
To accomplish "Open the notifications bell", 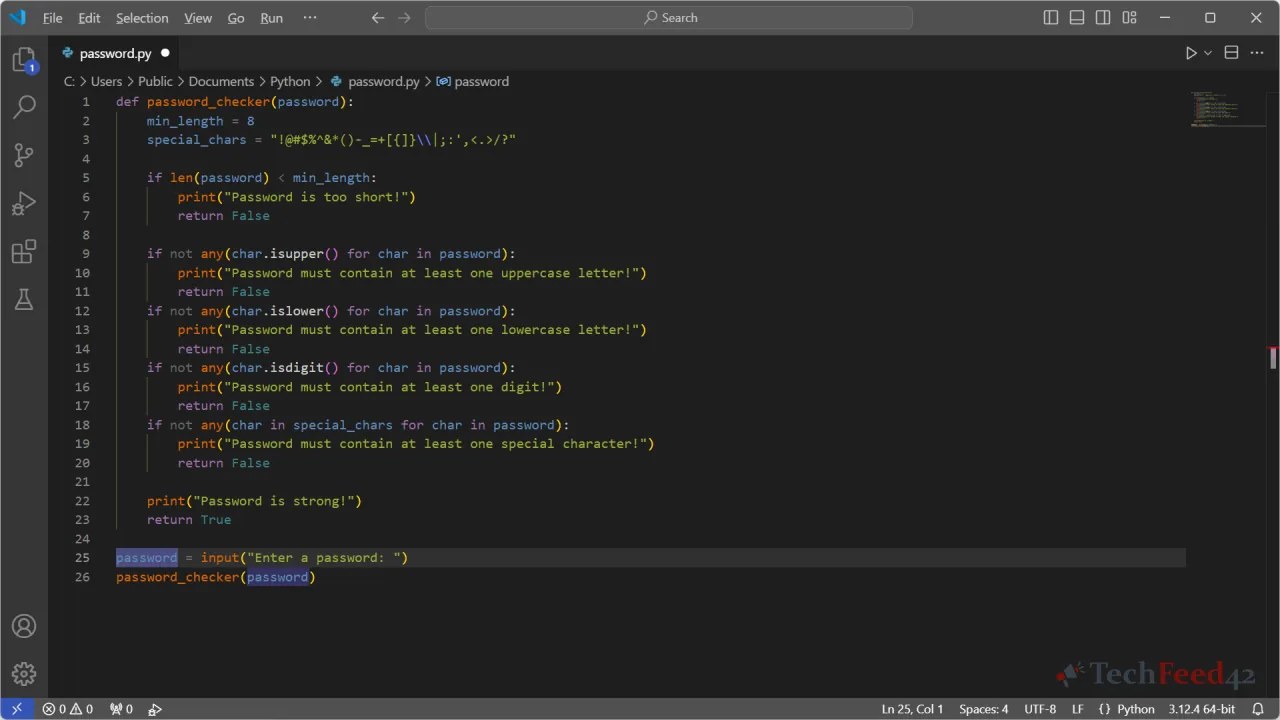I will 1258,709.
